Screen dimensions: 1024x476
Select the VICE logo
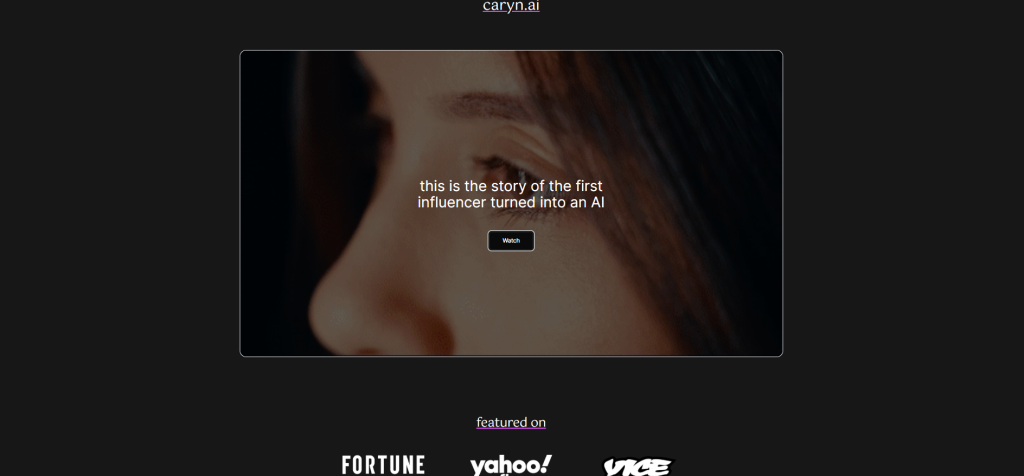[x=637, y=467]
